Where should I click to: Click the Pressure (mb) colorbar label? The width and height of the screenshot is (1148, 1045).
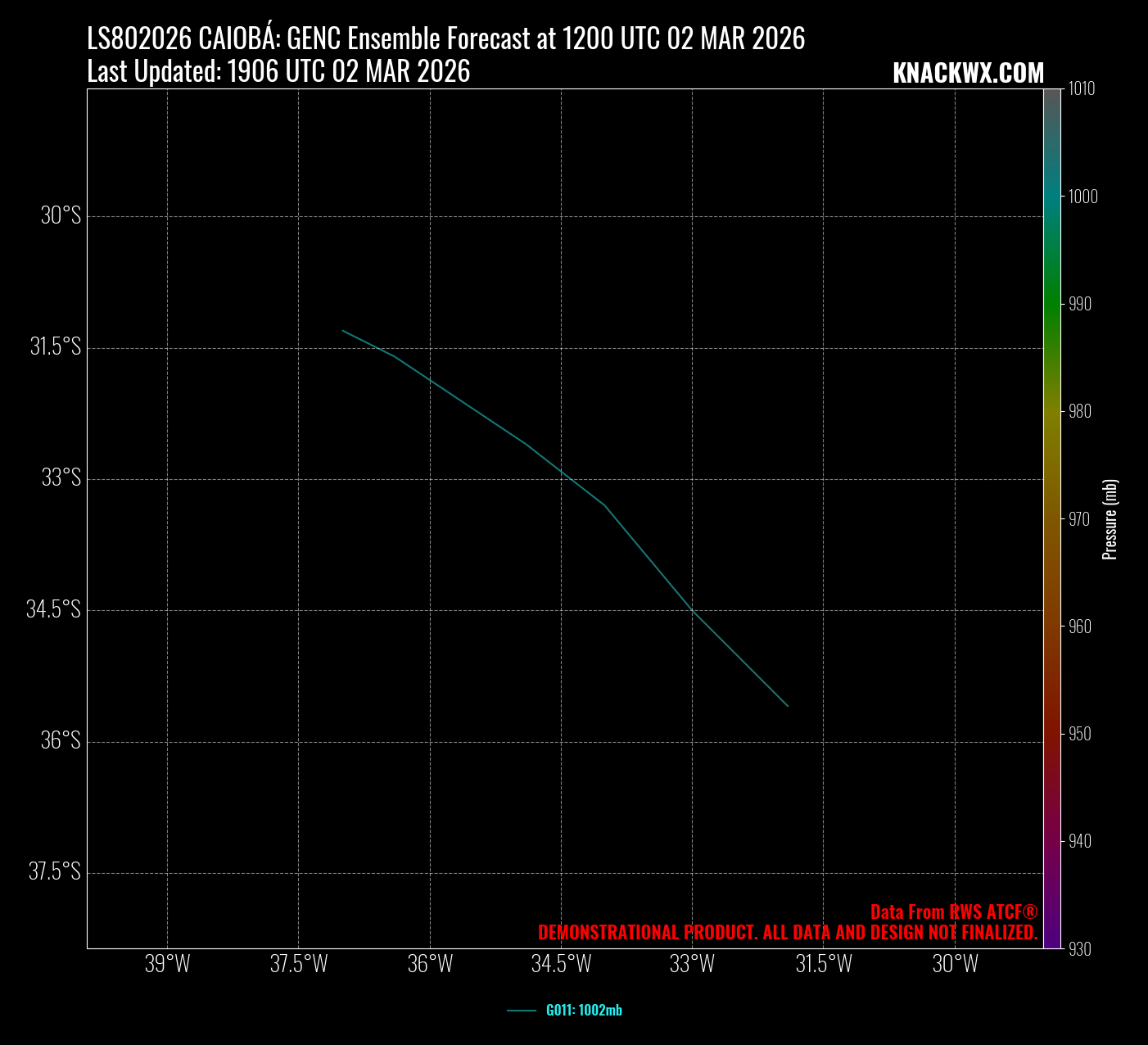tap(1110, 519)
